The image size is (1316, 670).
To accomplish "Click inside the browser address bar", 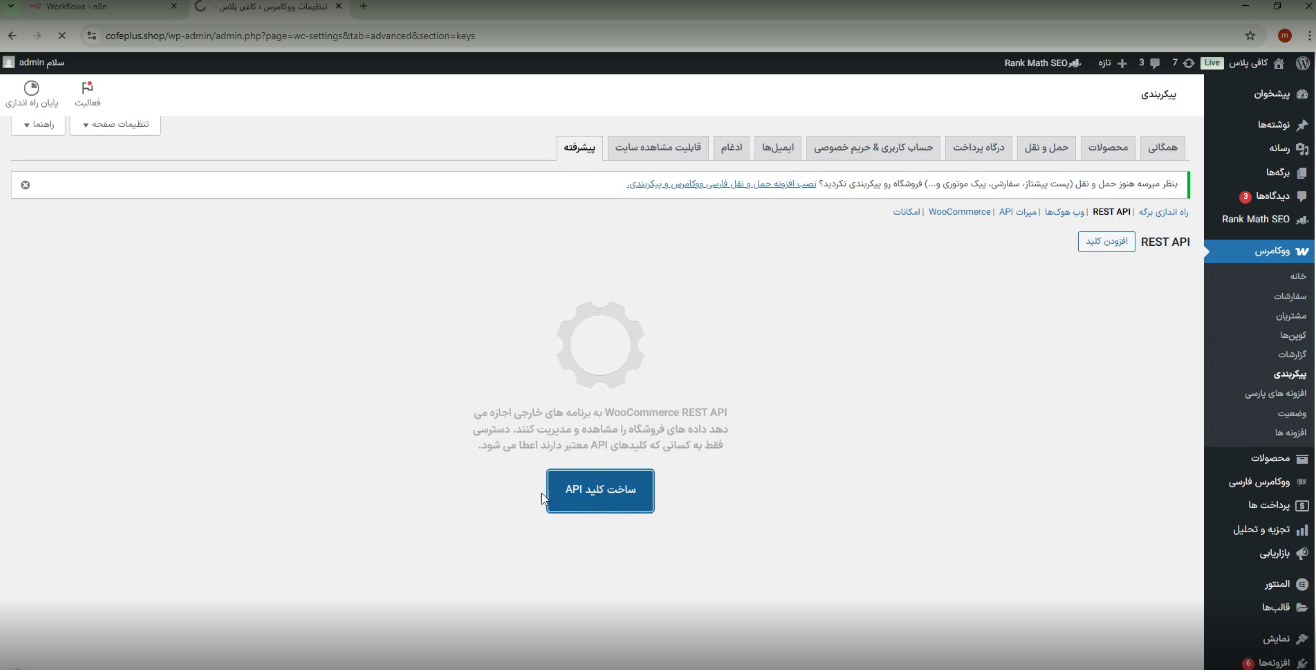I will coord(400,35).
